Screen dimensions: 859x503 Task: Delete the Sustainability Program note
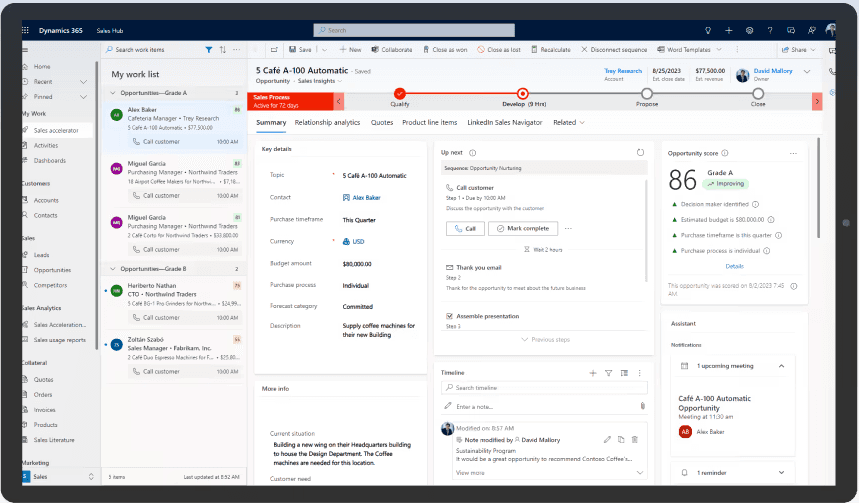tap(634, 439)
